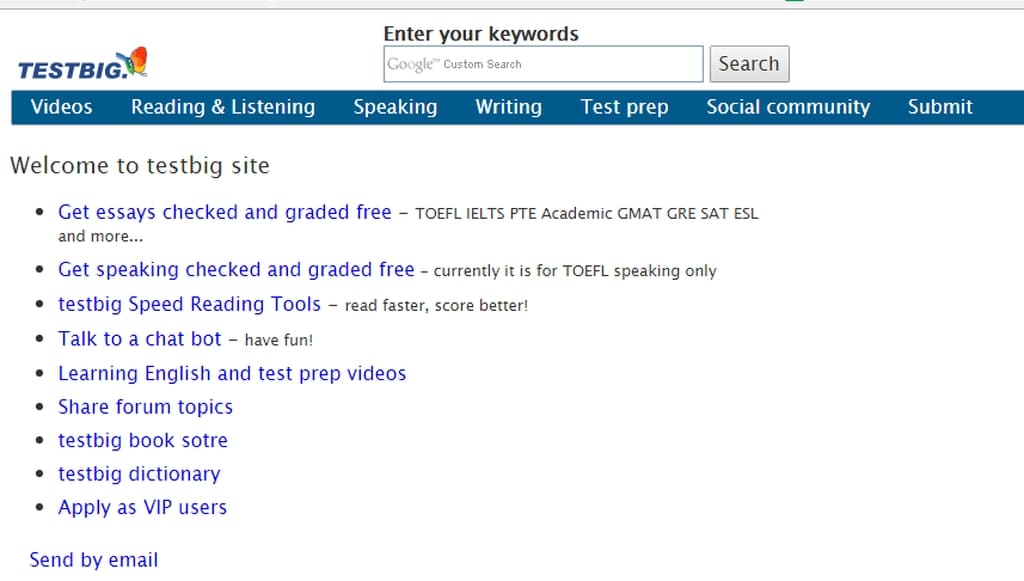1024x581 pixels.
Task: Open the Social community section
Action: coord(788,107)
